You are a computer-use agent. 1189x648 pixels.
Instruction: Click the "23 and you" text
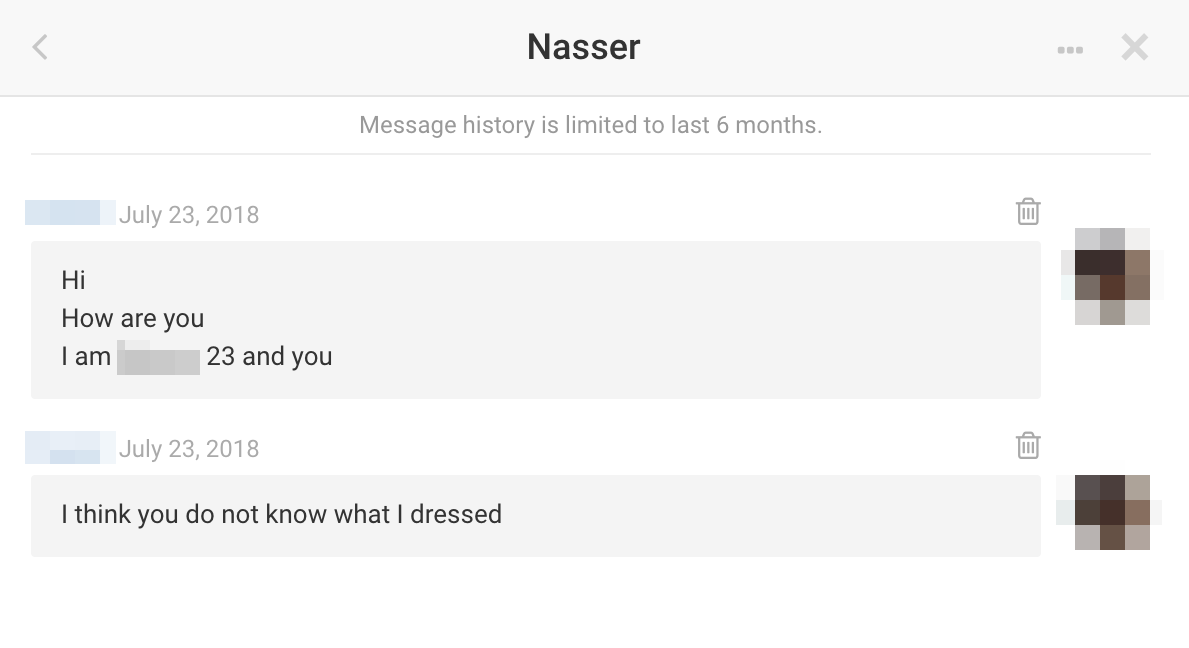(x=269, y=357)
